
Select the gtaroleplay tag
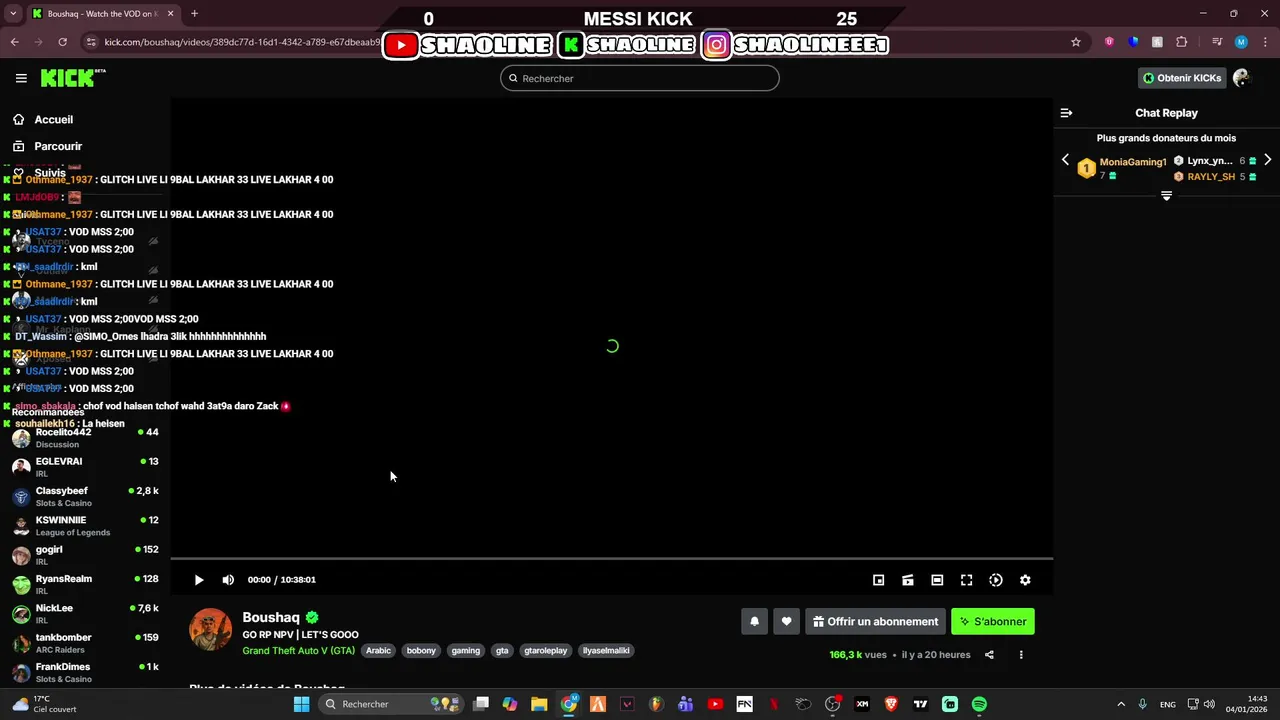(x=546, y=650)
